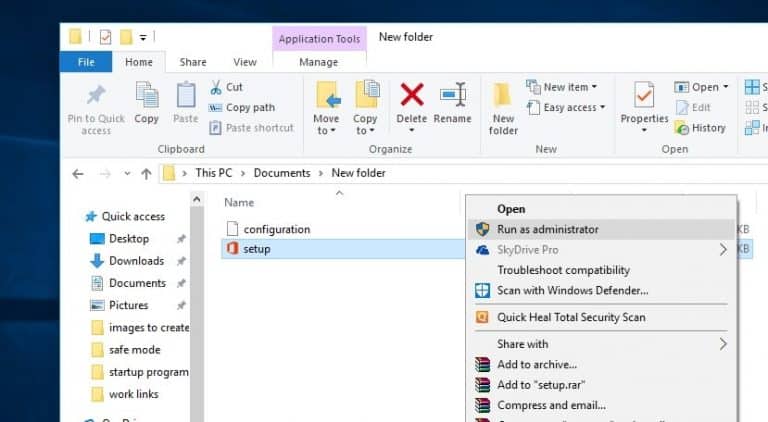Select Run as administrator from context menu
Viewport: 768px width, 422px height.
[x=548, y=229]
